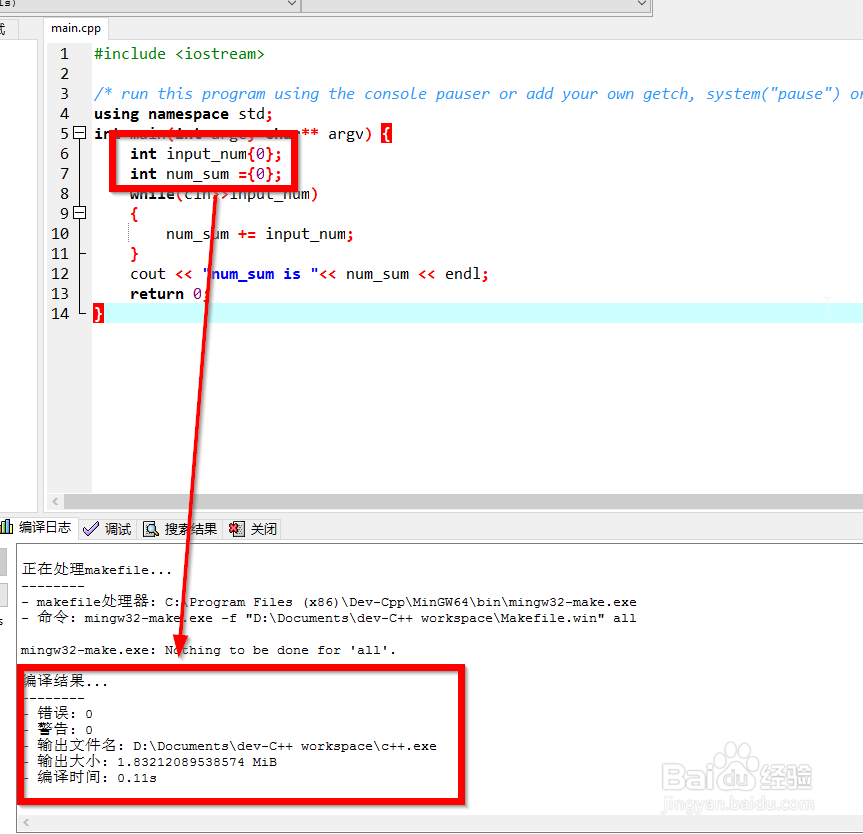Click the red brace marker on line 14
863x834 pixels.
97,313
